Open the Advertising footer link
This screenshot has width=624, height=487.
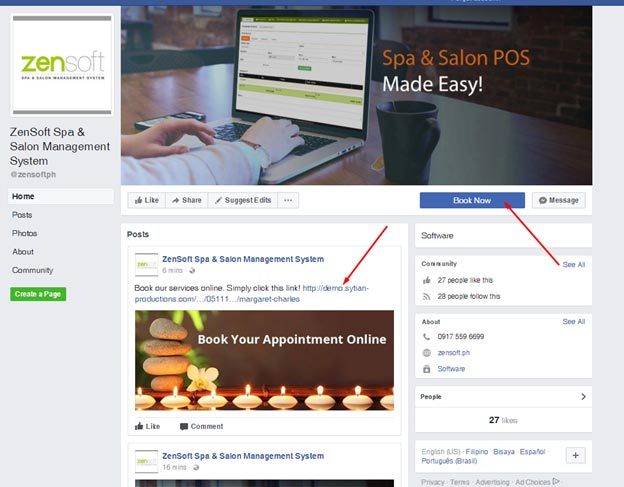tap(492, 482)
